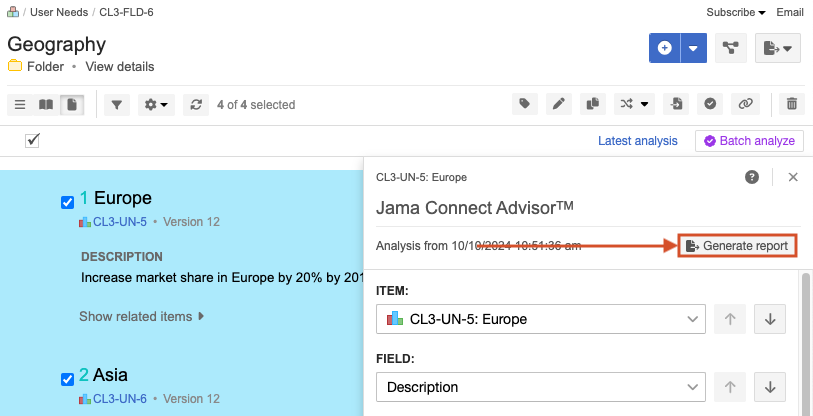Click the blue add item plus button
The height and width of the screenshot is (416, 813).
pyautogui.click(x=665, y=48)
